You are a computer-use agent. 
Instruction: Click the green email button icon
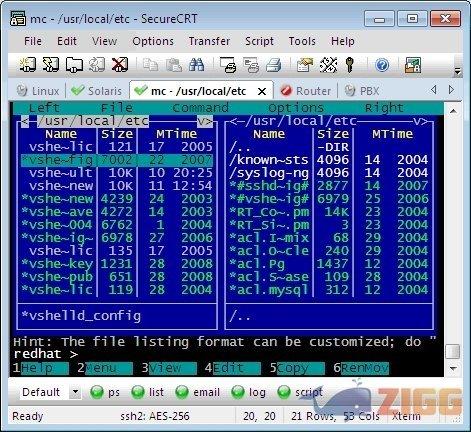click(x=182, y=392)
